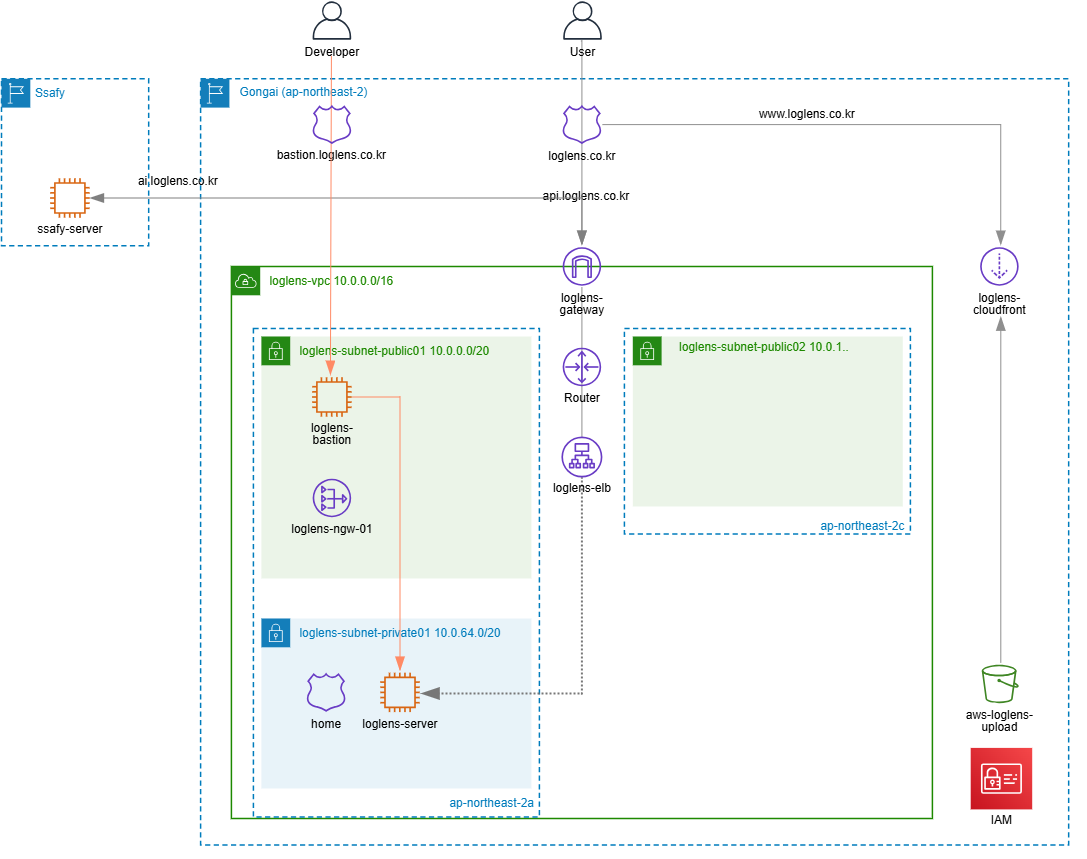Select the bastion.loglens.co.kr Route 53 shield icon

[x=331, y=125]
